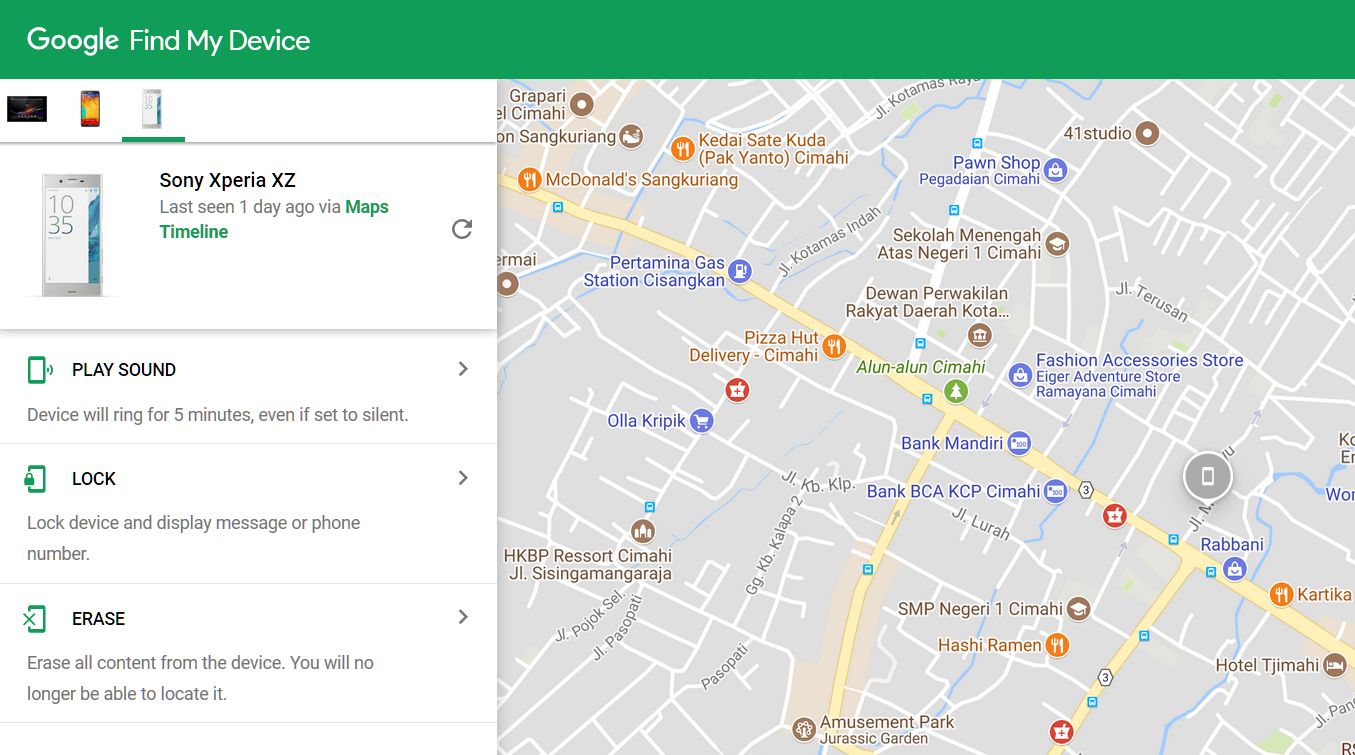Image resolution: width=1355 pixels, height=755 pixels.
Task: Select the first device tab, the black tablet
Action: point(27,109)
